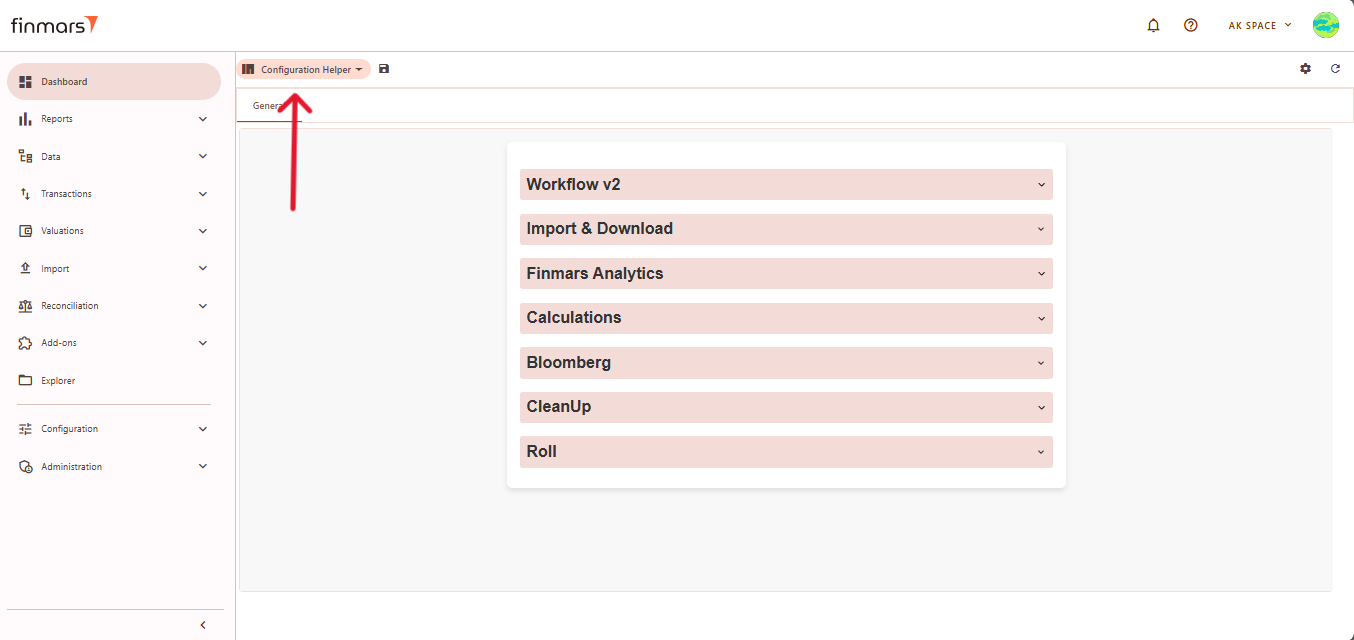Click the save layout disk icon
The image size is (1354, 640).
tap(384, 69)
